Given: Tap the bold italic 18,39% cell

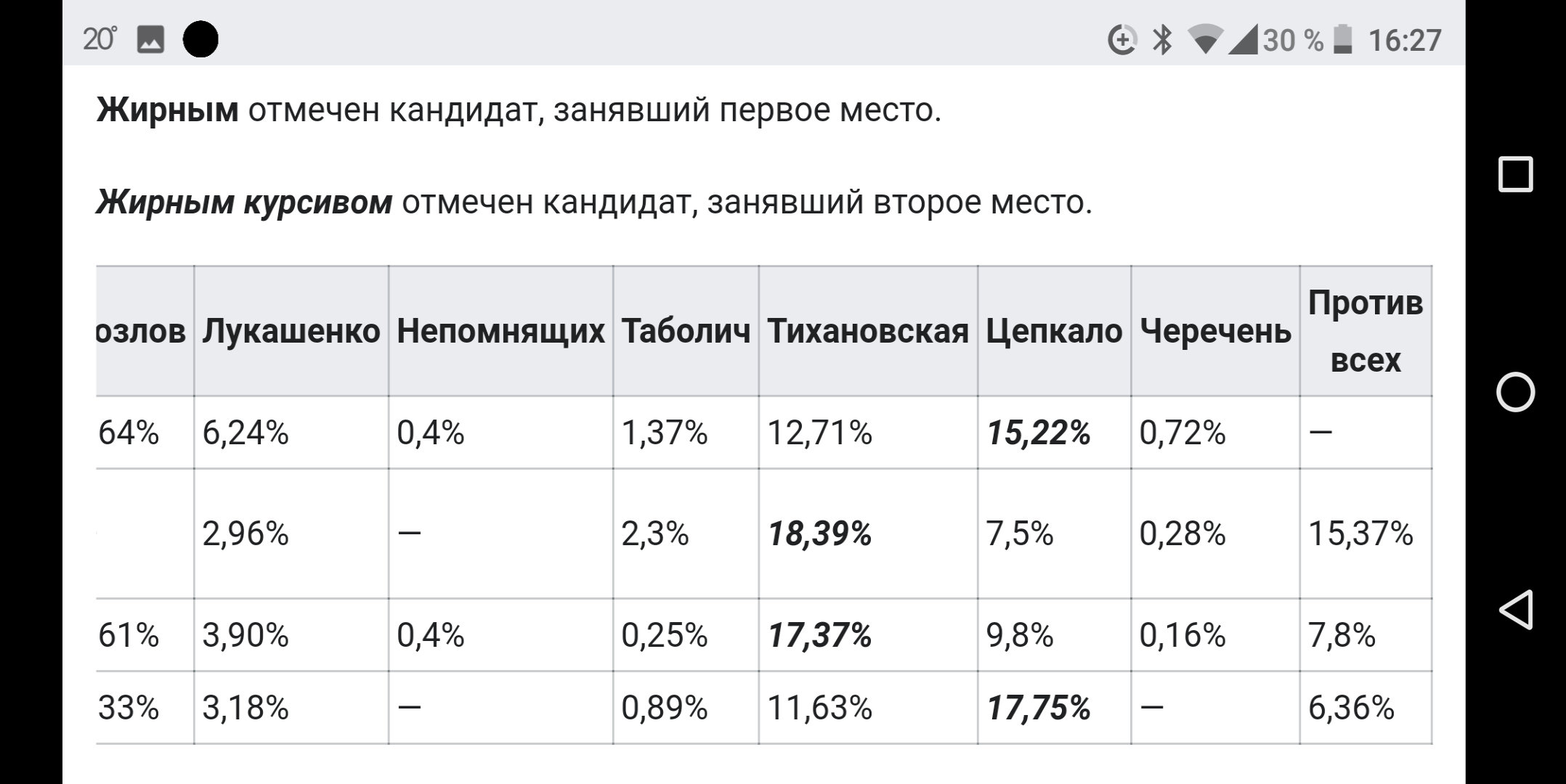Looking at the screenshot, I should pos(820,534).
